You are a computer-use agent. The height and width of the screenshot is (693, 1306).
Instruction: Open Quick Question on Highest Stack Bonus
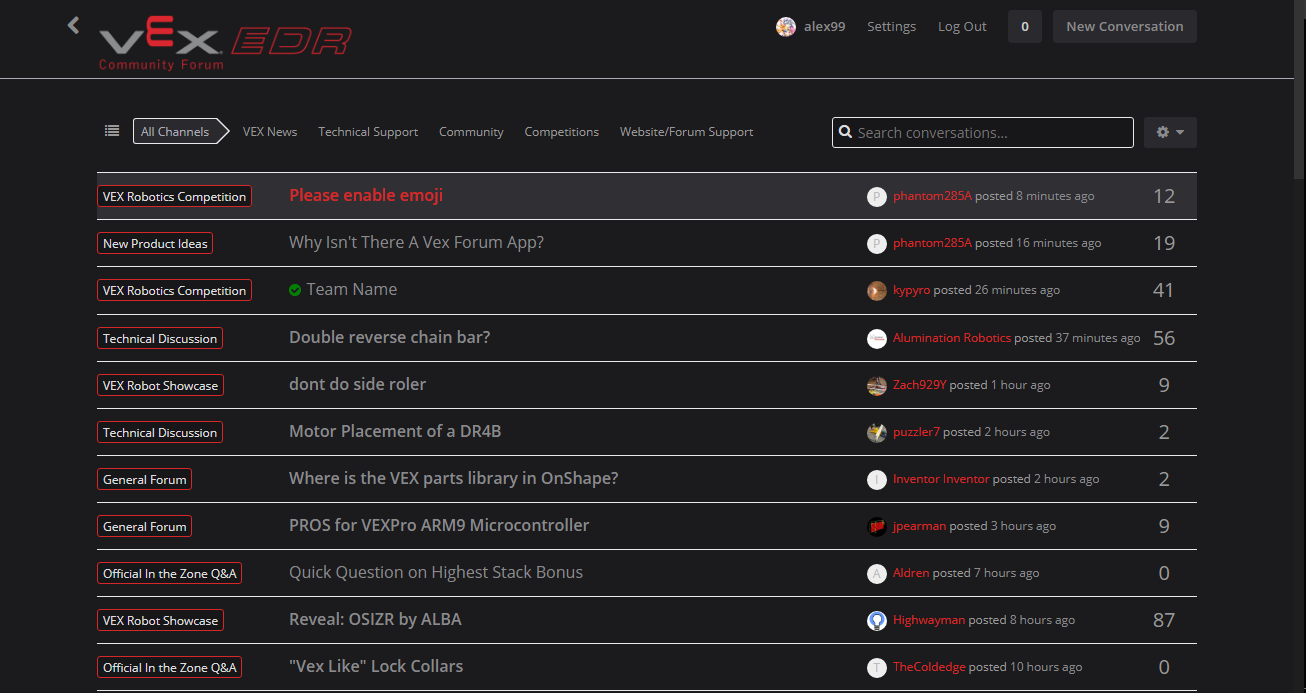pyautogui.click(x=436, y=573)
